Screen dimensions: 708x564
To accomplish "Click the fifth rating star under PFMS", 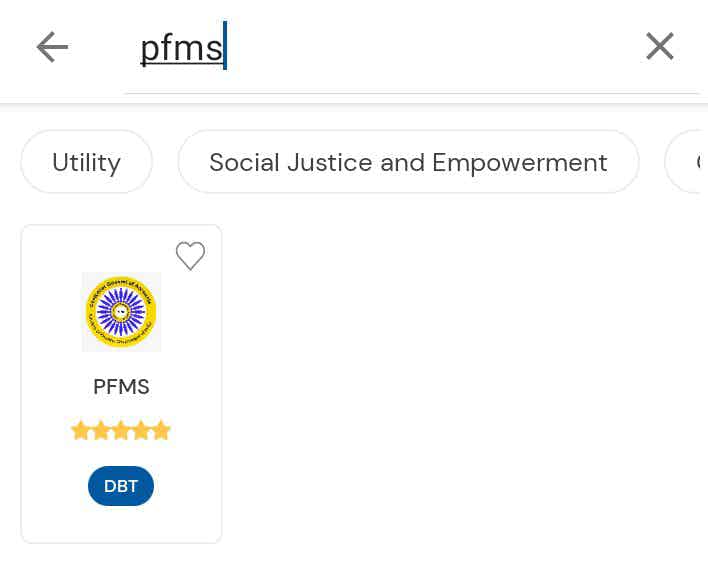I will point(161,431).
